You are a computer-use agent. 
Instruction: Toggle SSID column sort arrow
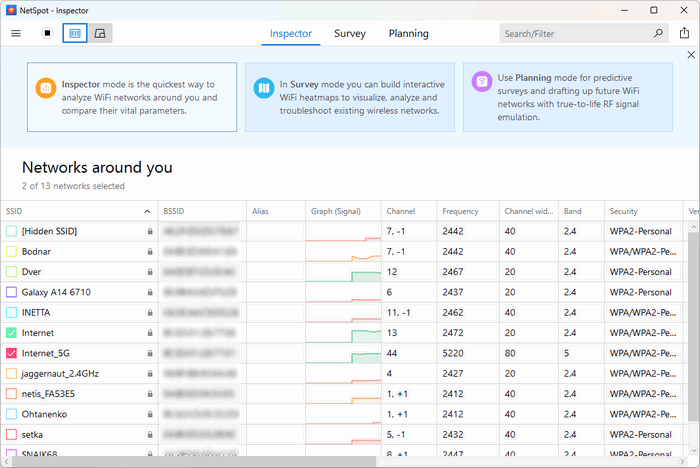(147, 211)
